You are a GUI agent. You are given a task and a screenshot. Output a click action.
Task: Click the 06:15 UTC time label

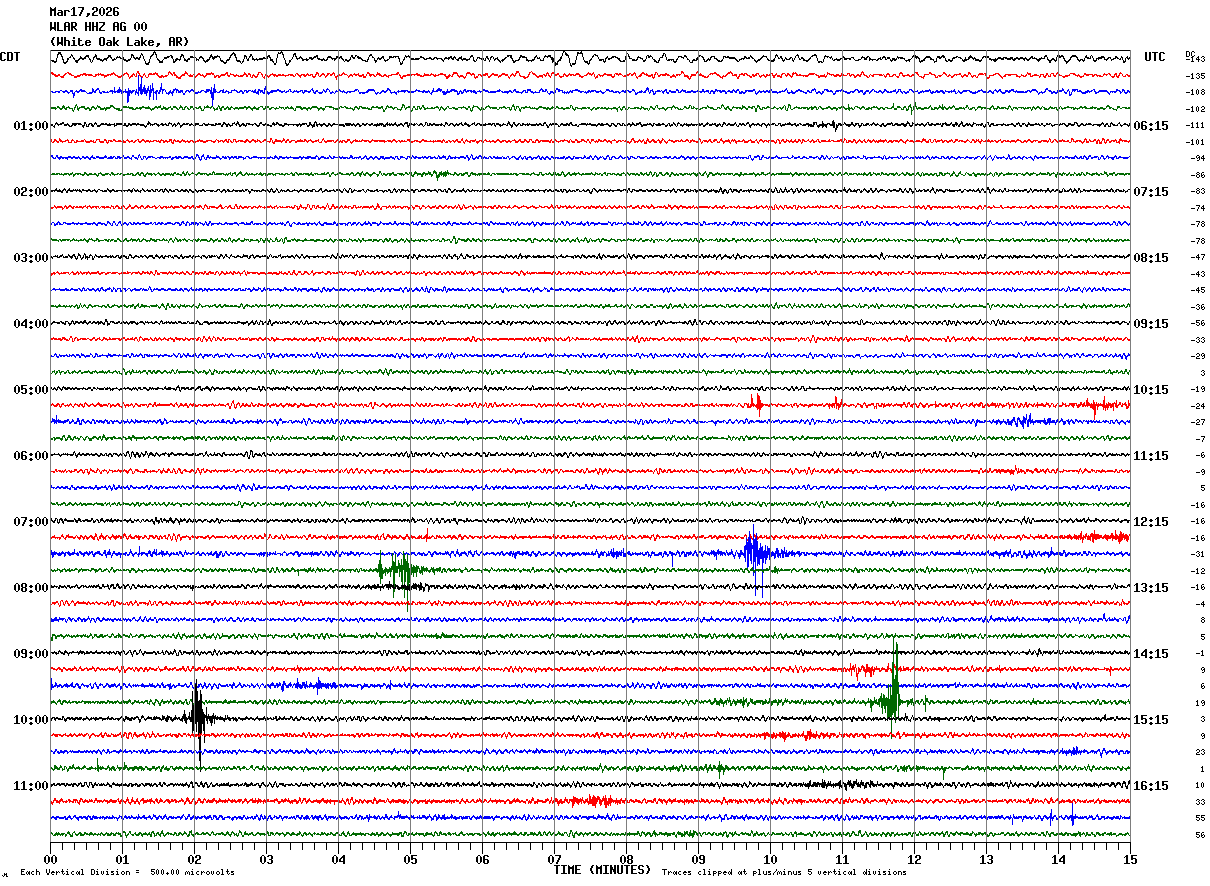(1151, 126)
